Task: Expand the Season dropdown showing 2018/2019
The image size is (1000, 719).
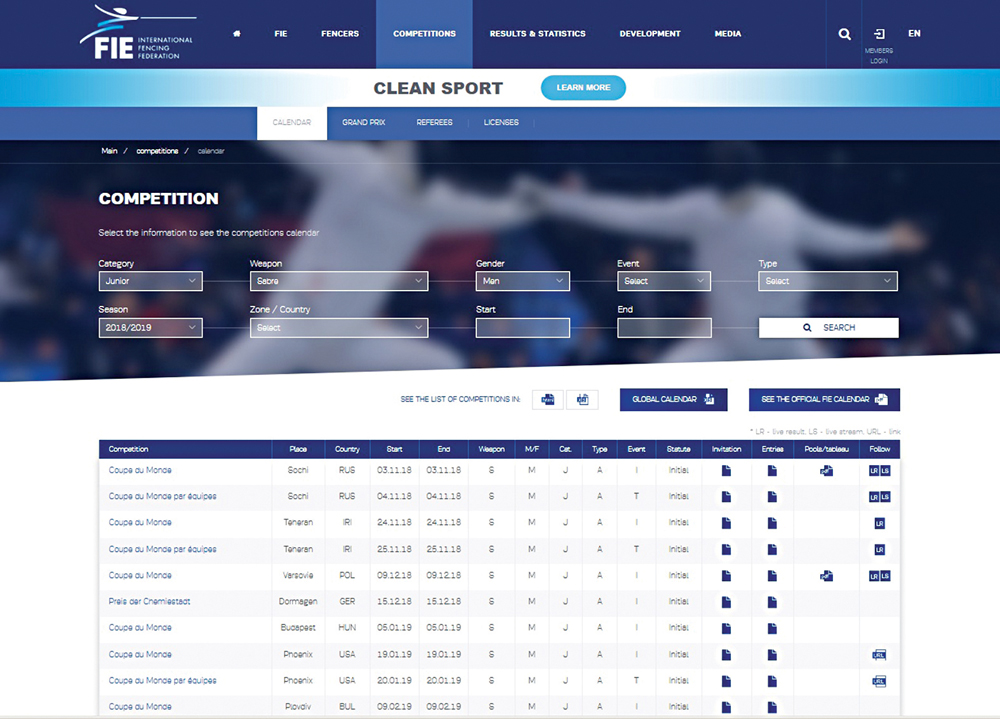Action: point(150,328)
